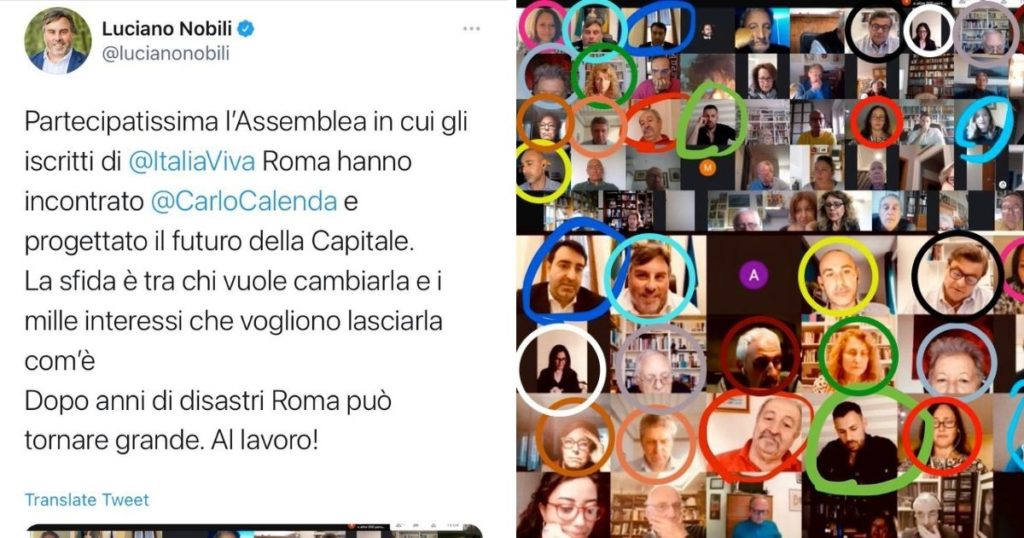Image resolution: width=1024 pixels, height=538 pixels.
Task: Click the Luciano Nobili display name
Action: [167, 29]
